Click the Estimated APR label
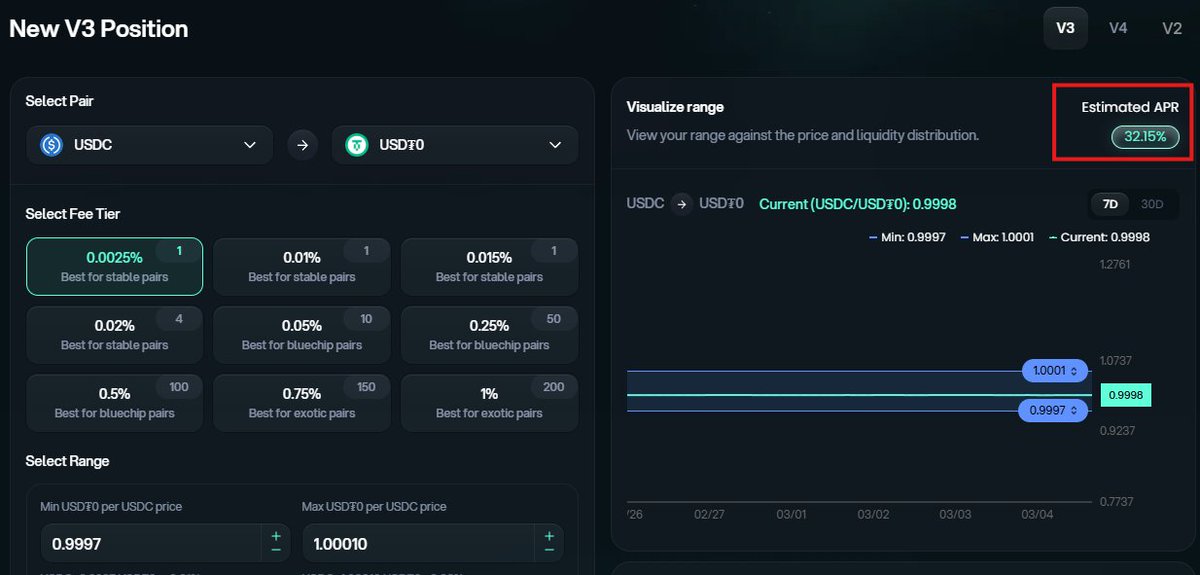Screen dimensions: 1200x575 (x=1130, y=107)
